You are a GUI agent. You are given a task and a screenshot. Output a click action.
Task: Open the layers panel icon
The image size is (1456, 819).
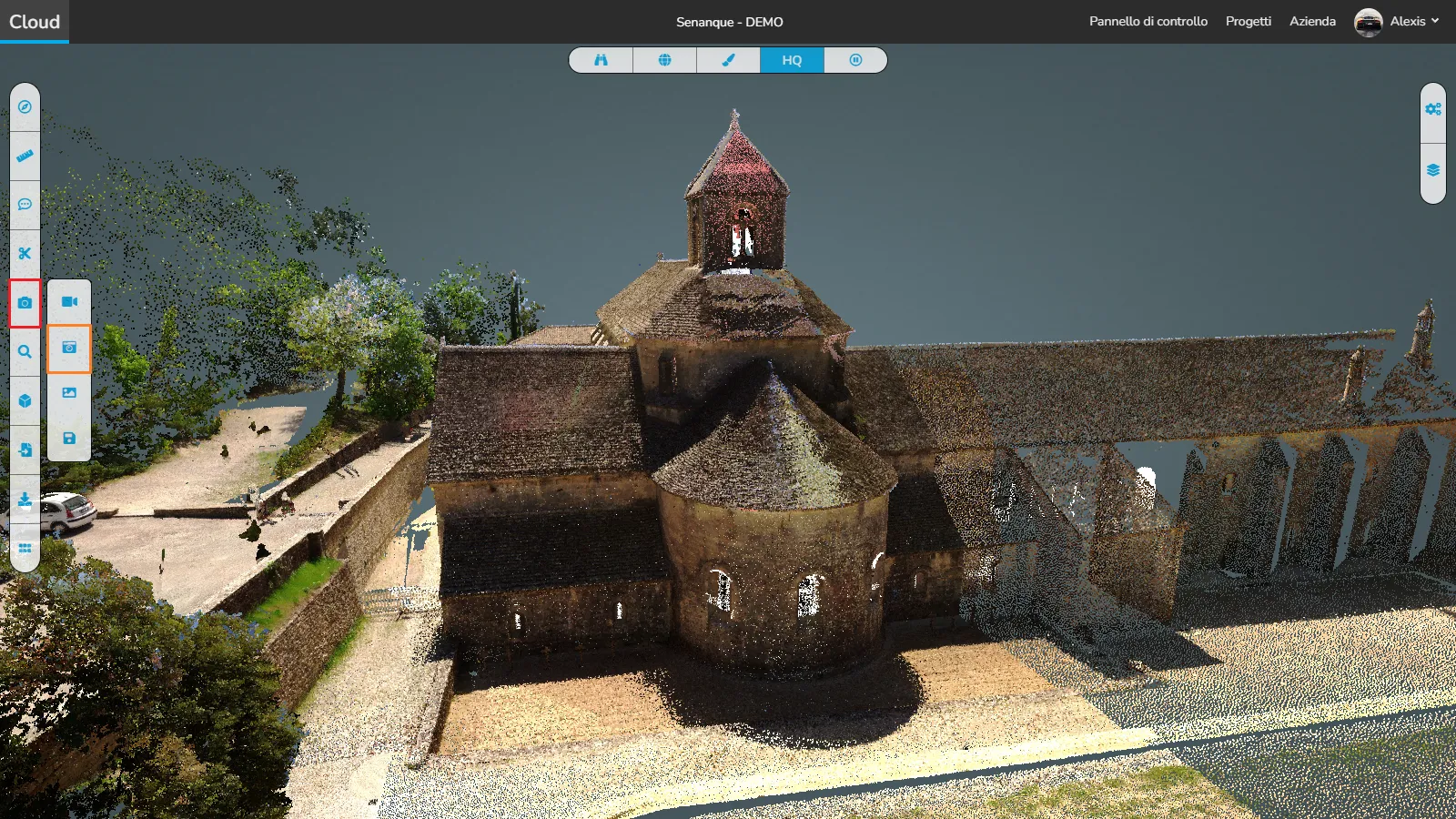coord(1433,170)
